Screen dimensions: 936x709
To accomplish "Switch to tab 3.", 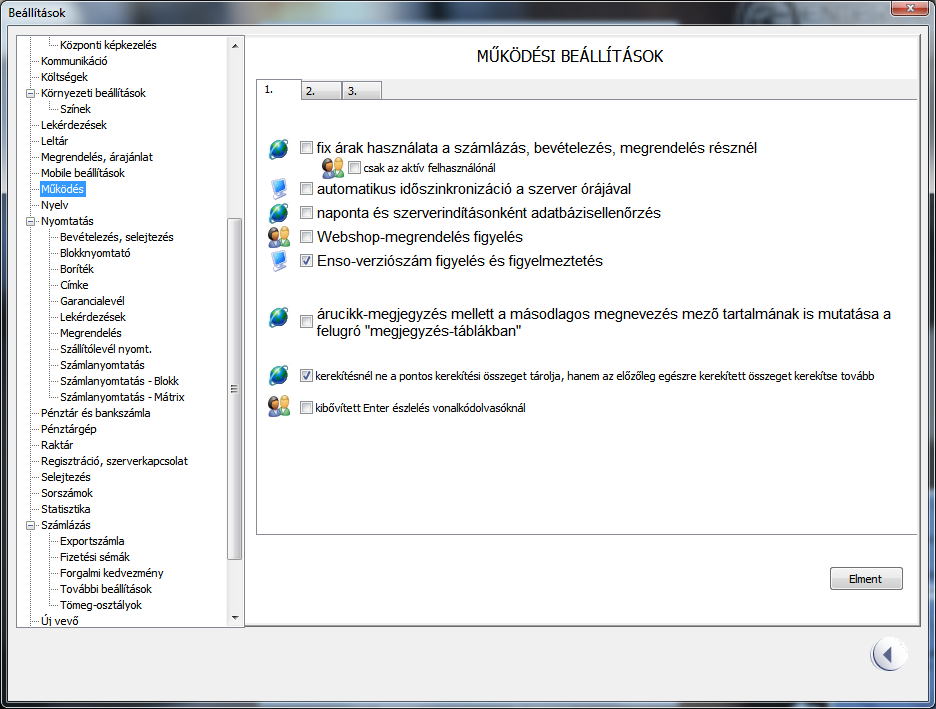I will pyautogui.click(x=362, y=91).
